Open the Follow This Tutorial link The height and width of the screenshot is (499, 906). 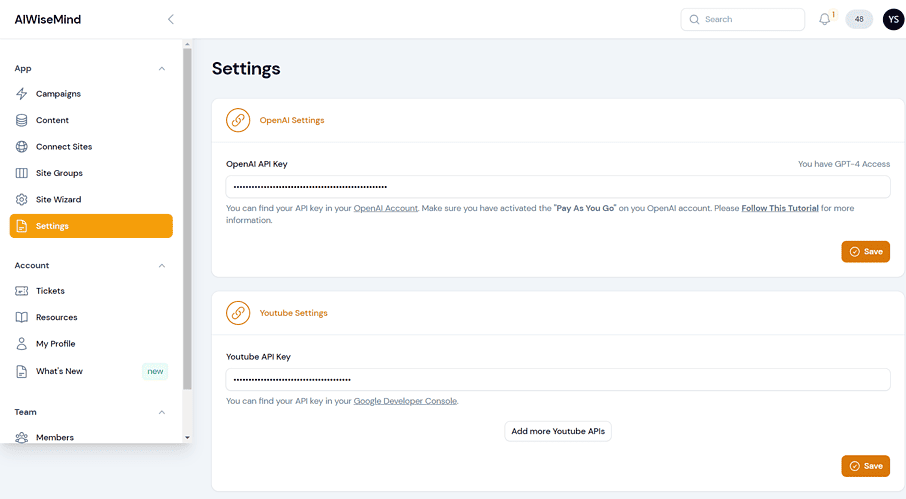779,208
